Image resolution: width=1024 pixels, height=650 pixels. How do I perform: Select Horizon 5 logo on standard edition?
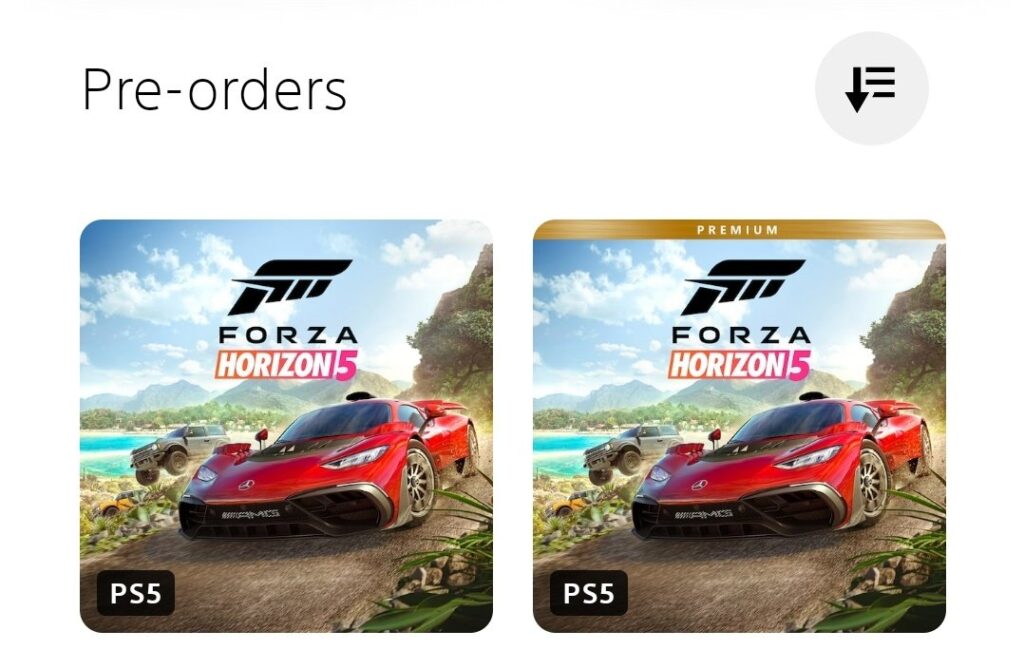point(286,365)
